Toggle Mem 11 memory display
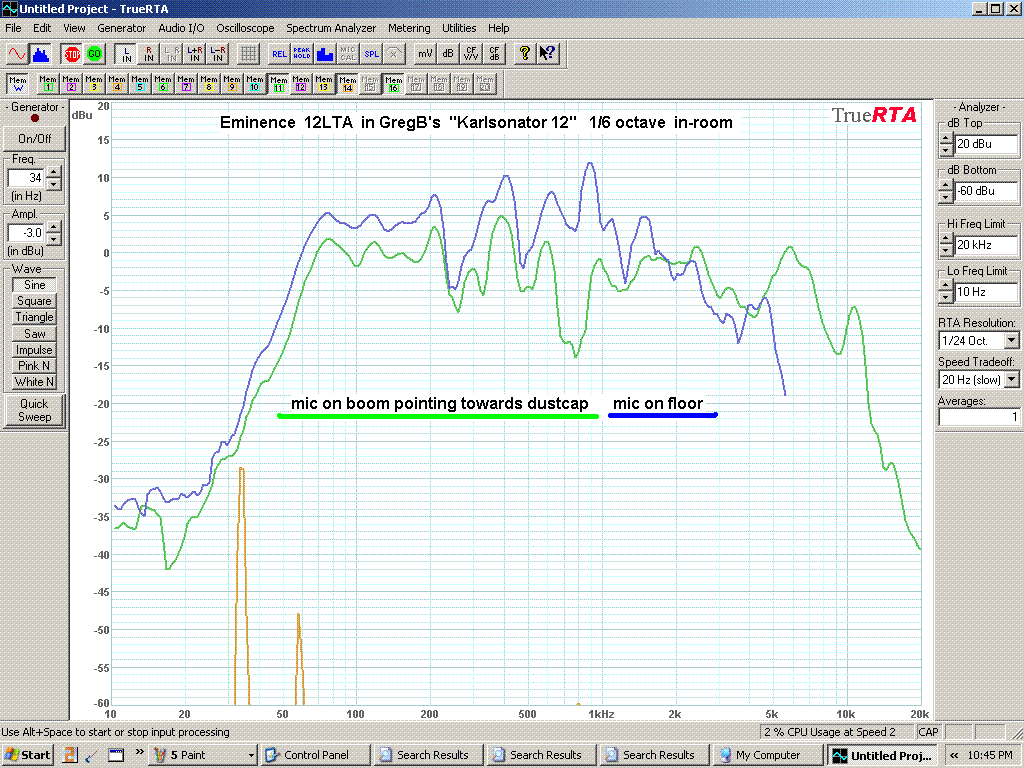Viewport: 1024px width, 768px height. coord(278,84)
